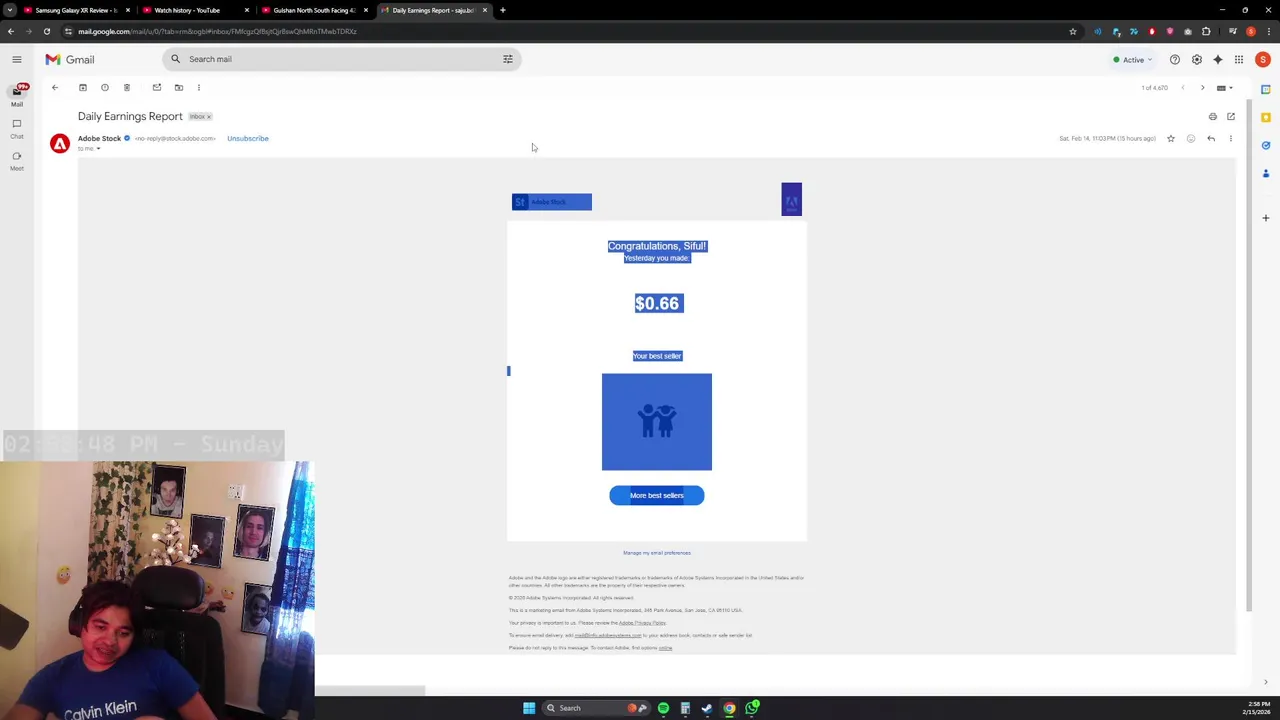The height and width of the screenshot is (720, 1280).
Task: Open Gmail Settings gear
Action: coord(1197,60)
